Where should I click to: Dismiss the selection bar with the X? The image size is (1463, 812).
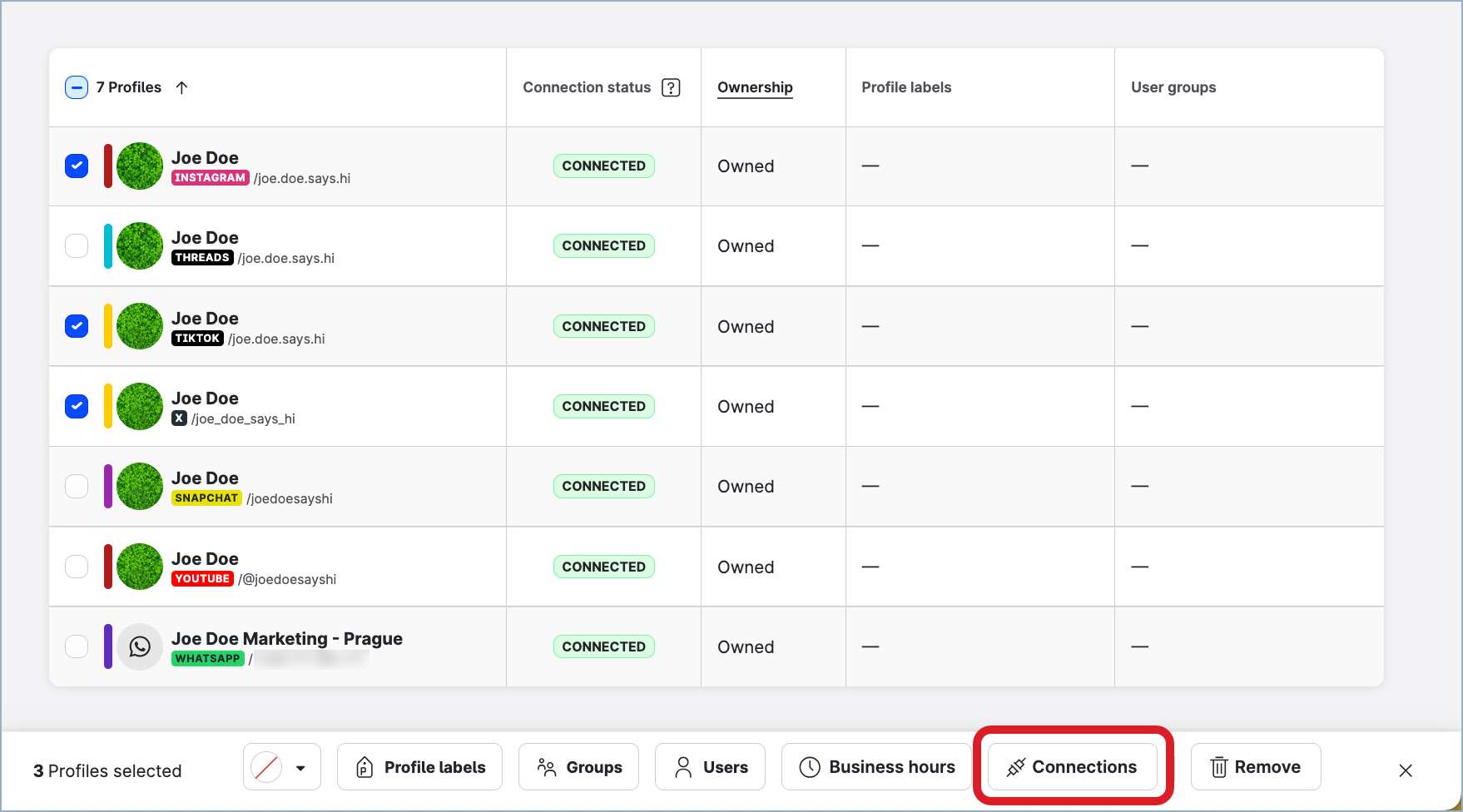[x=1406, y=770]
